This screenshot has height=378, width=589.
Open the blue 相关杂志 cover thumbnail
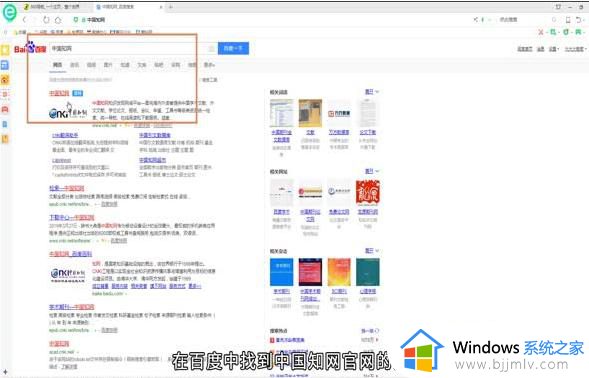282,272
